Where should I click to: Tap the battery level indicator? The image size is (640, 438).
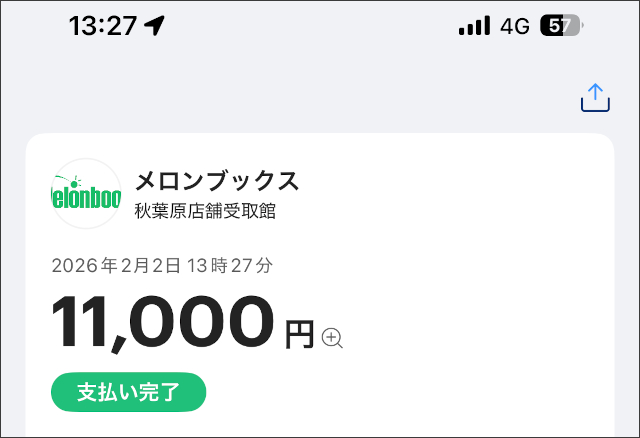pos(561,26)
